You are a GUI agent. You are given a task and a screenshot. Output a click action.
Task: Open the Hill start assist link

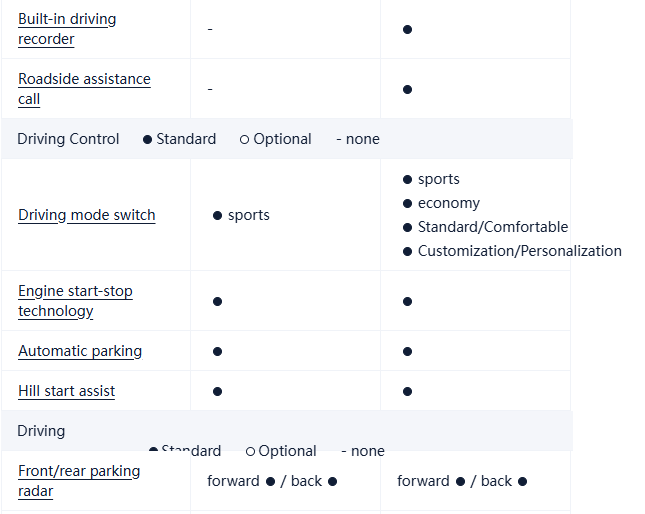point(66,391)
